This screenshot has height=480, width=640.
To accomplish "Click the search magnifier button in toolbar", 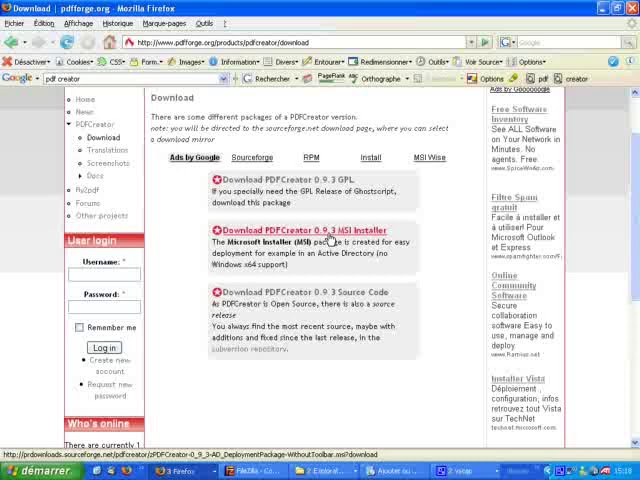I will [628, 42].
